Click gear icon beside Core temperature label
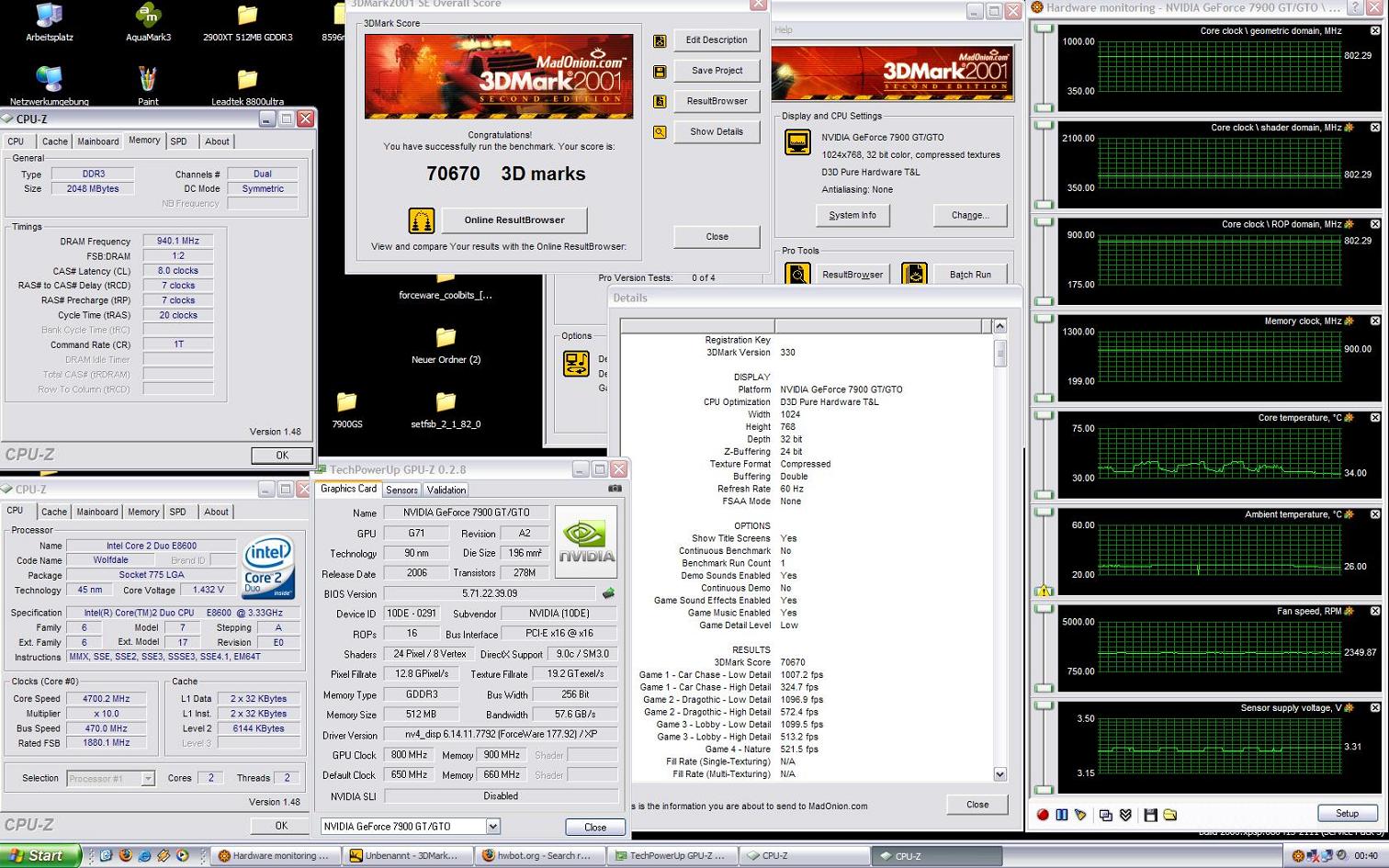 coord(1349,418)
